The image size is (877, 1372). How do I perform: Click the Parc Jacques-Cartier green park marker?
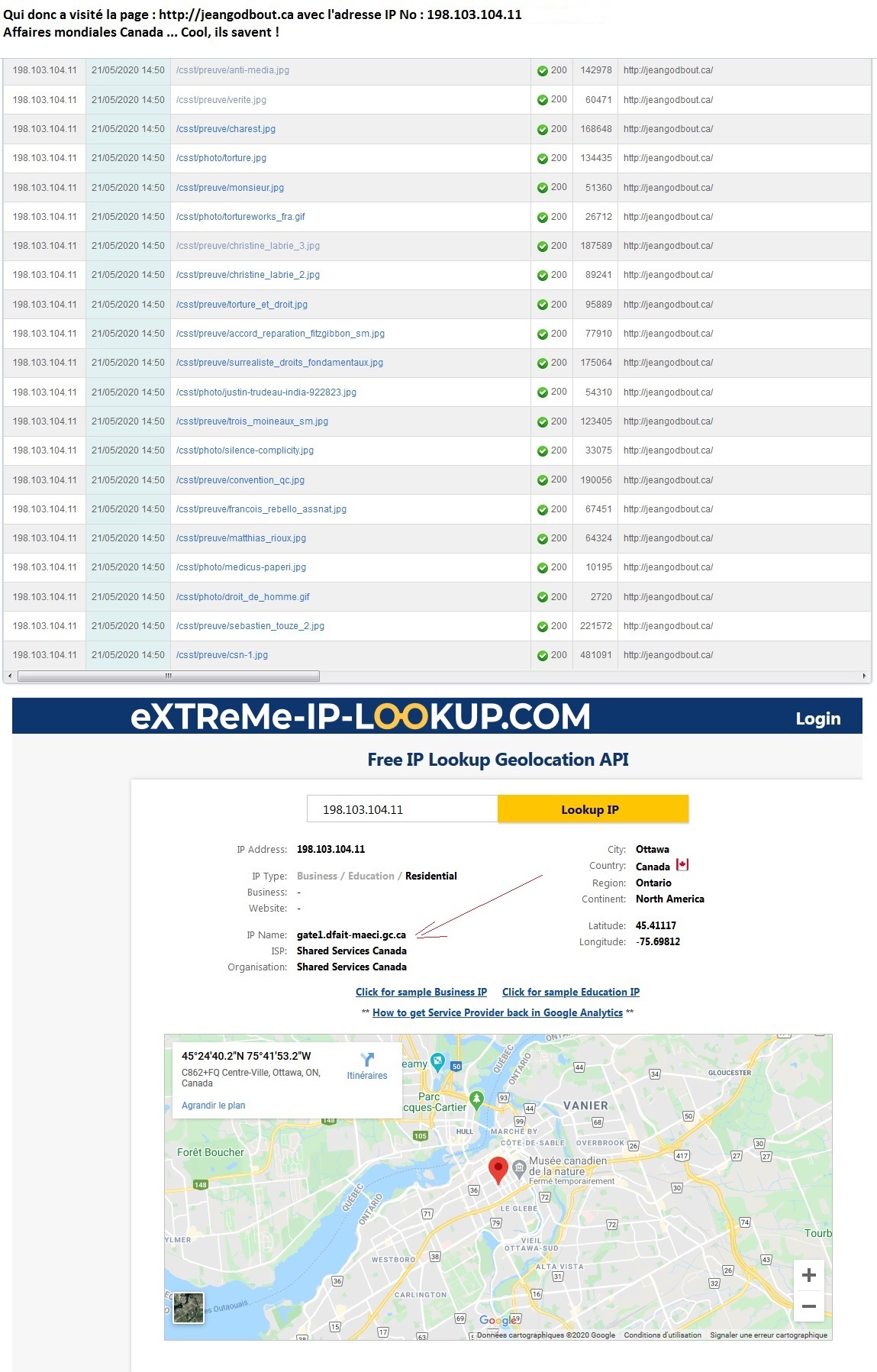(476, 1099)
